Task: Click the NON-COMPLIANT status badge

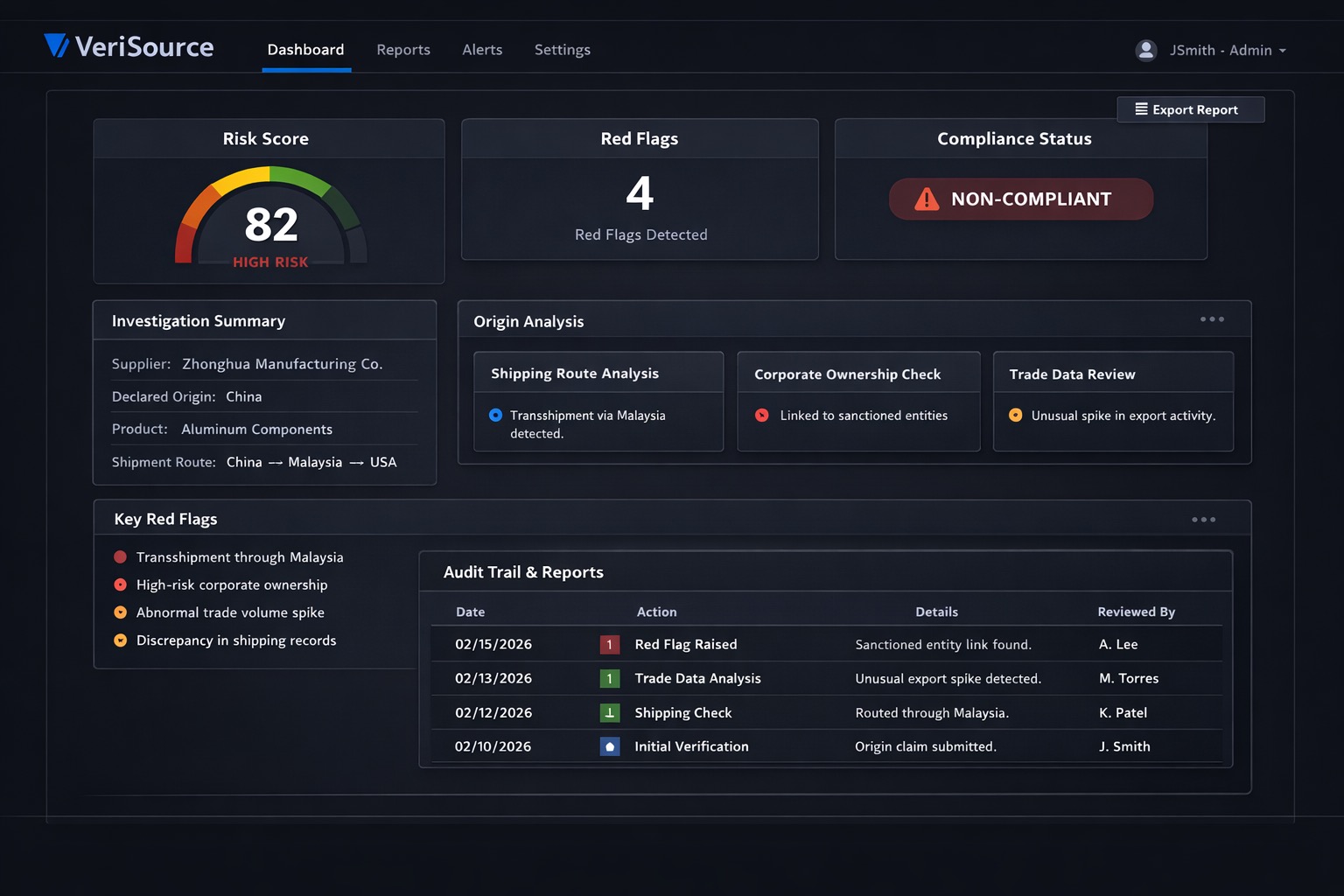Action: [x=1021, y=199]
